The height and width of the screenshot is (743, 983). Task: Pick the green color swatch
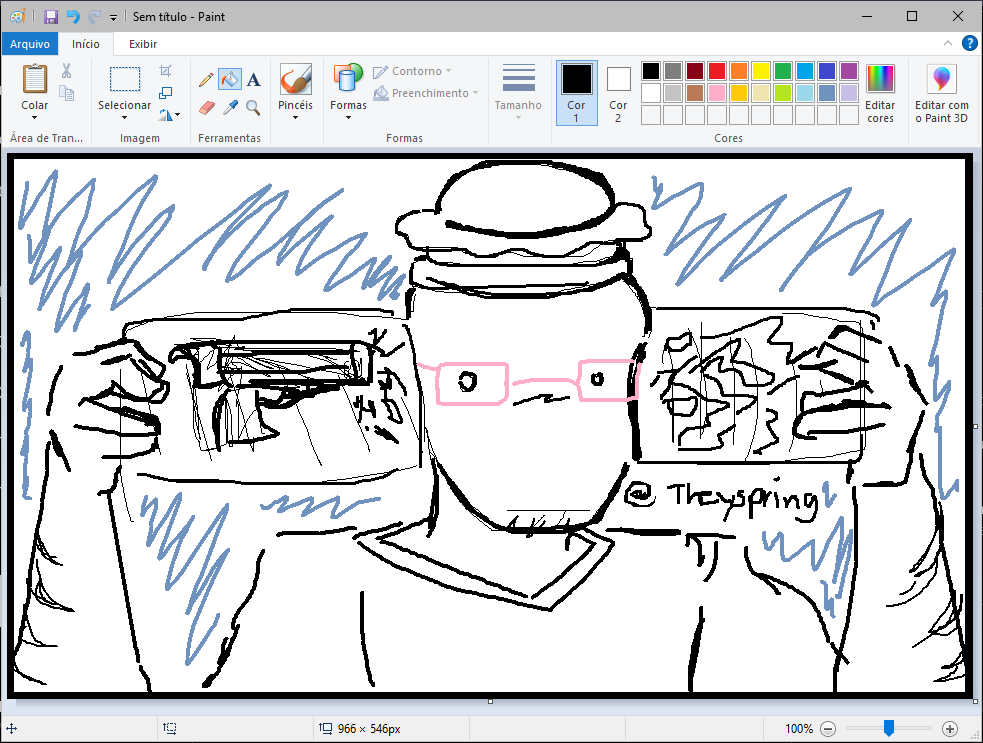tap(782, 71)
